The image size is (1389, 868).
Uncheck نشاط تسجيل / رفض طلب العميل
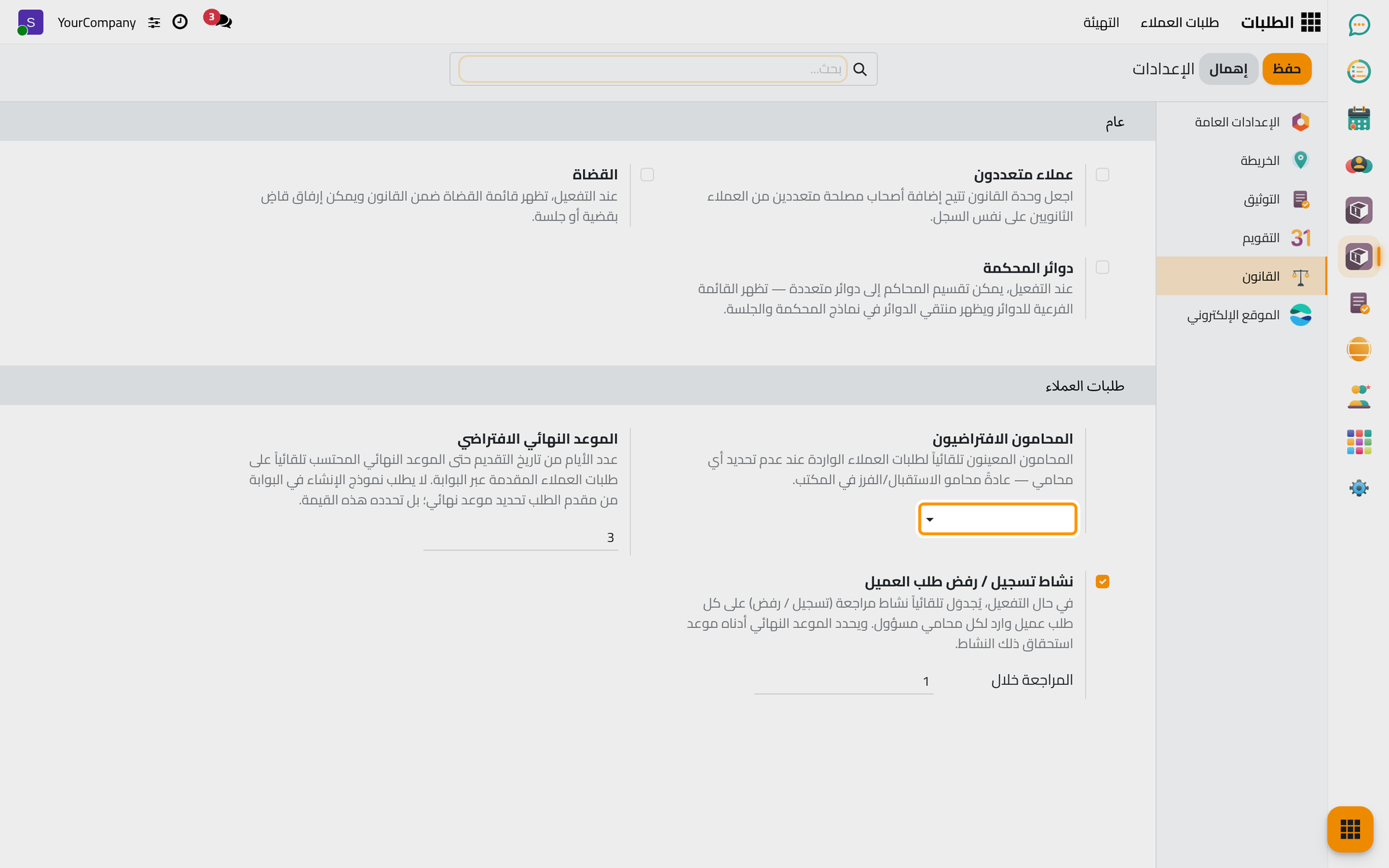click(1103, 582)
